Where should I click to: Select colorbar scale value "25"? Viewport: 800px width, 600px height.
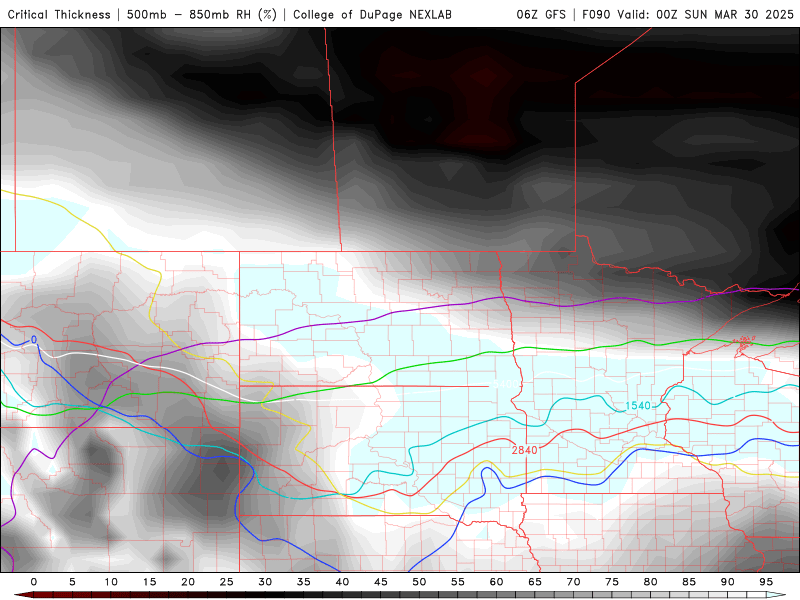(226, 582)
